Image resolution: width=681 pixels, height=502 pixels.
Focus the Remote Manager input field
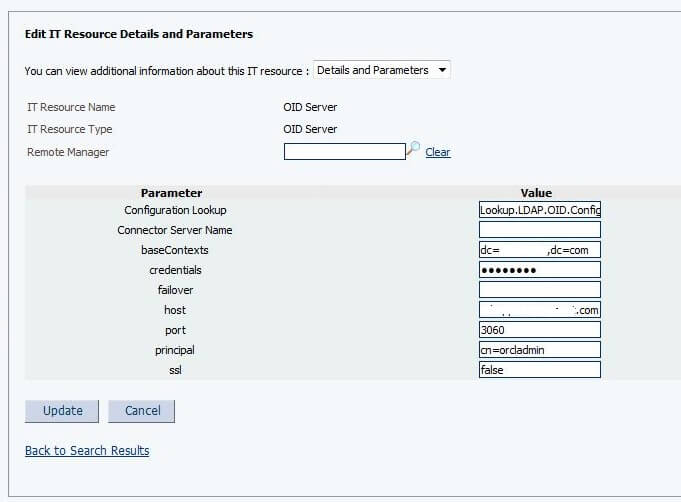point(344,152)
